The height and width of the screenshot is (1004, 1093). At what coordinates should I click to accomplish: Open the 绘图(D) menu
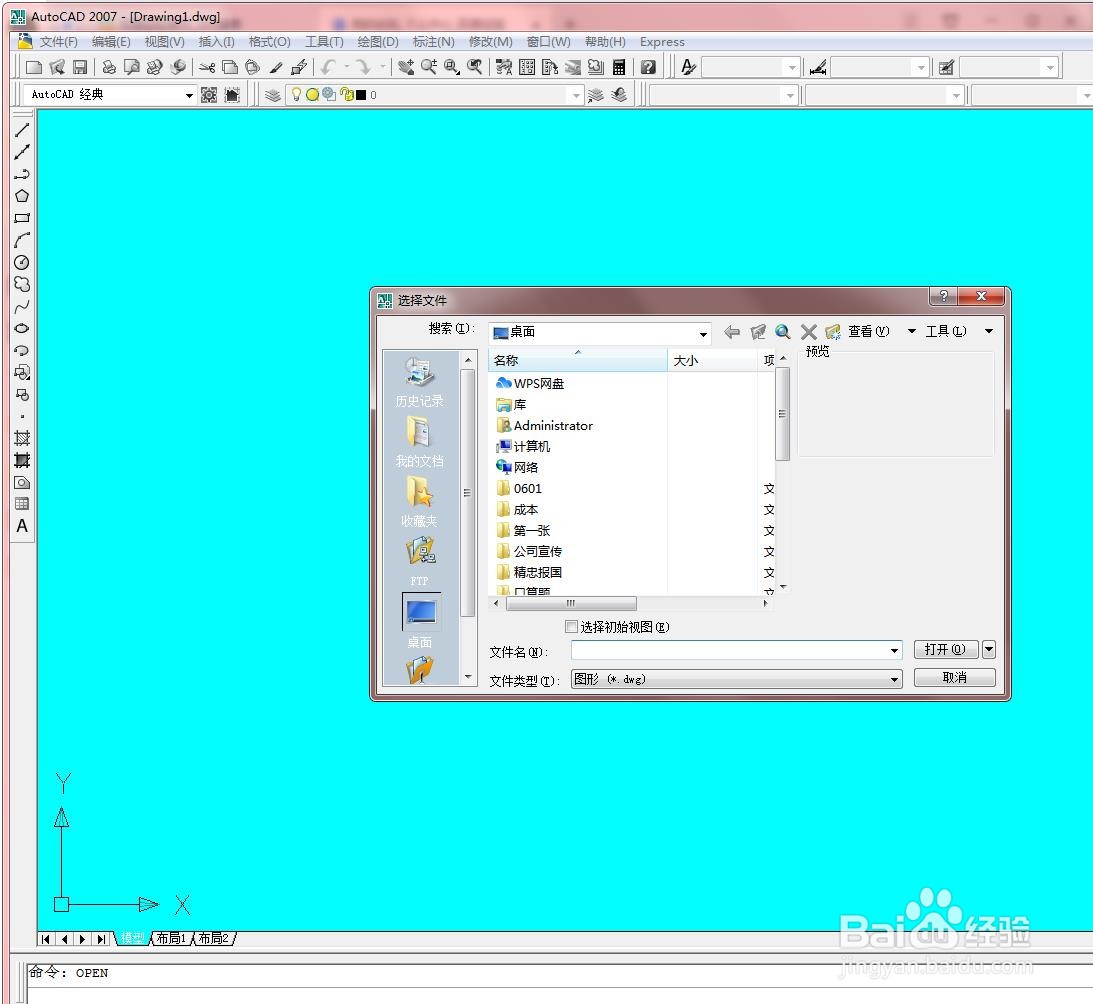[x=378, y=42]
